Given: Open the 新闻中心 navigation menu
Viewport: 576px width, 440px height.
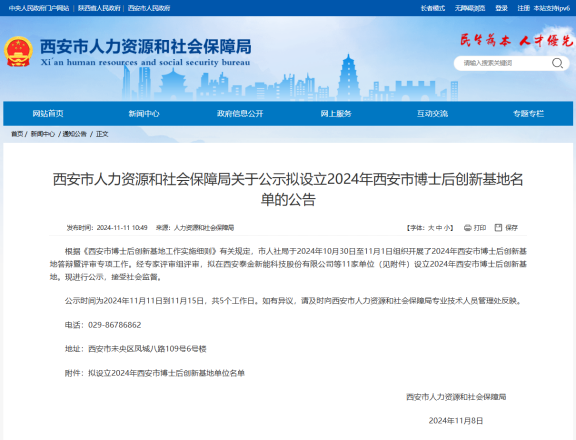Looking at the screenshot, I should (x=144, y=113).
